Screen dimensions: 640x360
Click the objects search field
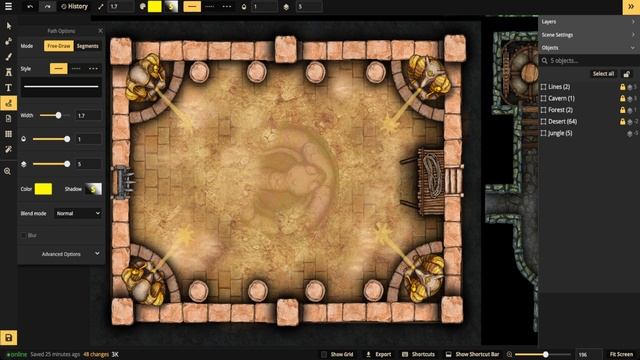pos(589,61)
